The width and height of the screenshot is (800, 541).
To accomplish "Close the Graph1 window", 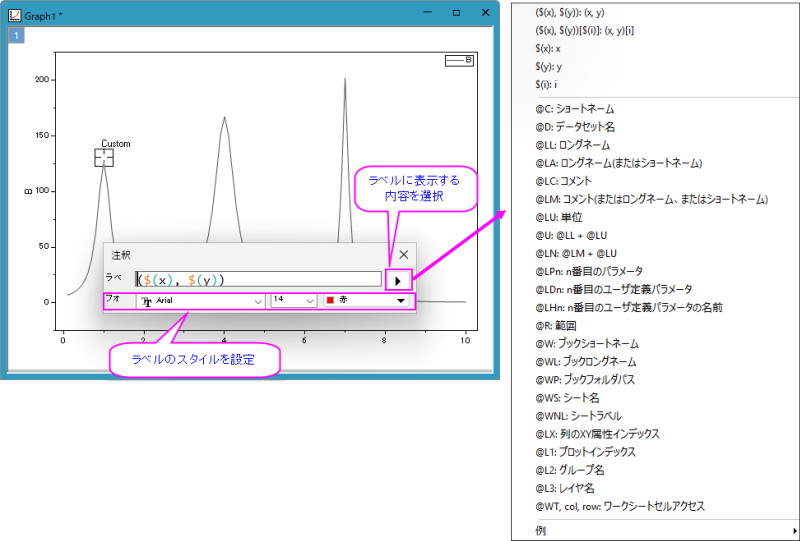I will click(485, 13).
